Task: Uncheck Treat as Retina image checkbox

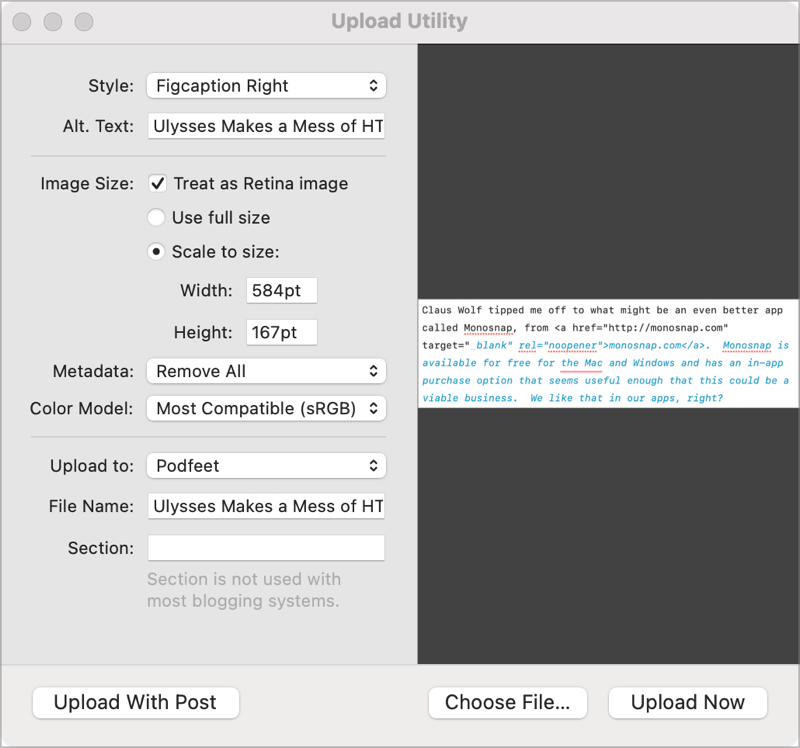Action: point(157,183)
